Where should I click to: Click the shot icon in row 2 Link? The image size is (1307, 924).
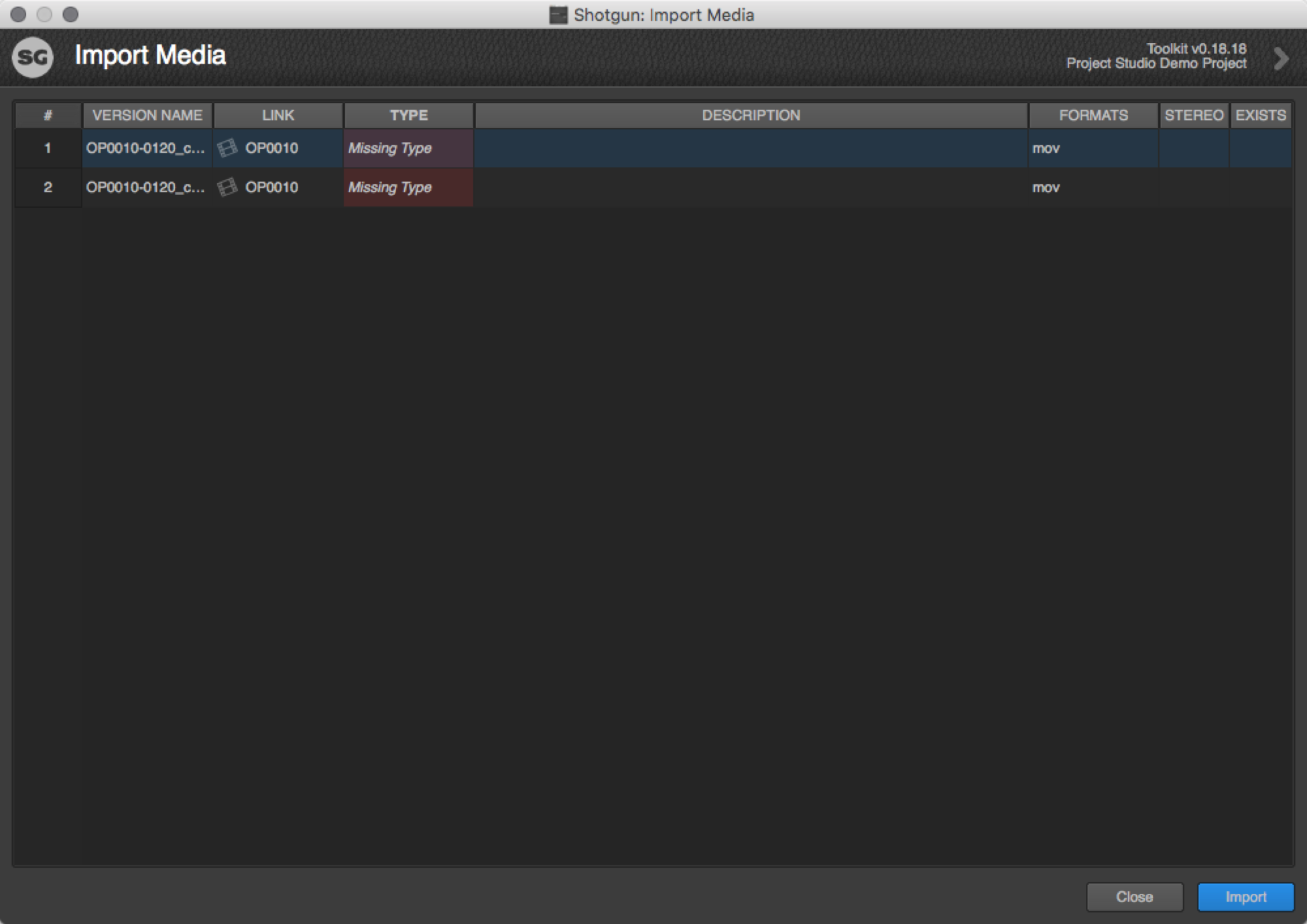point(228,187)
